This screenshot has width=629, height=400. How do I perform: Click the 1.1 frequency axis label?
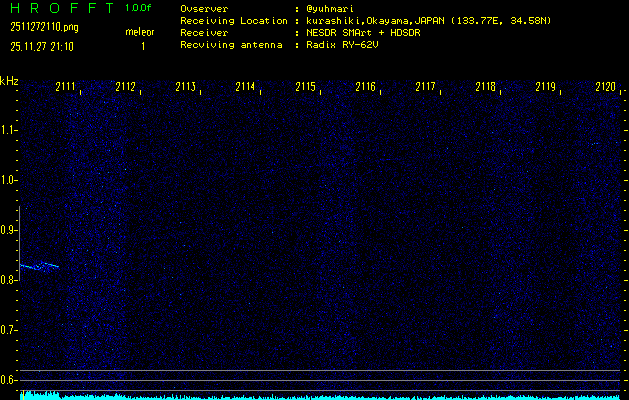pos(9,130)
